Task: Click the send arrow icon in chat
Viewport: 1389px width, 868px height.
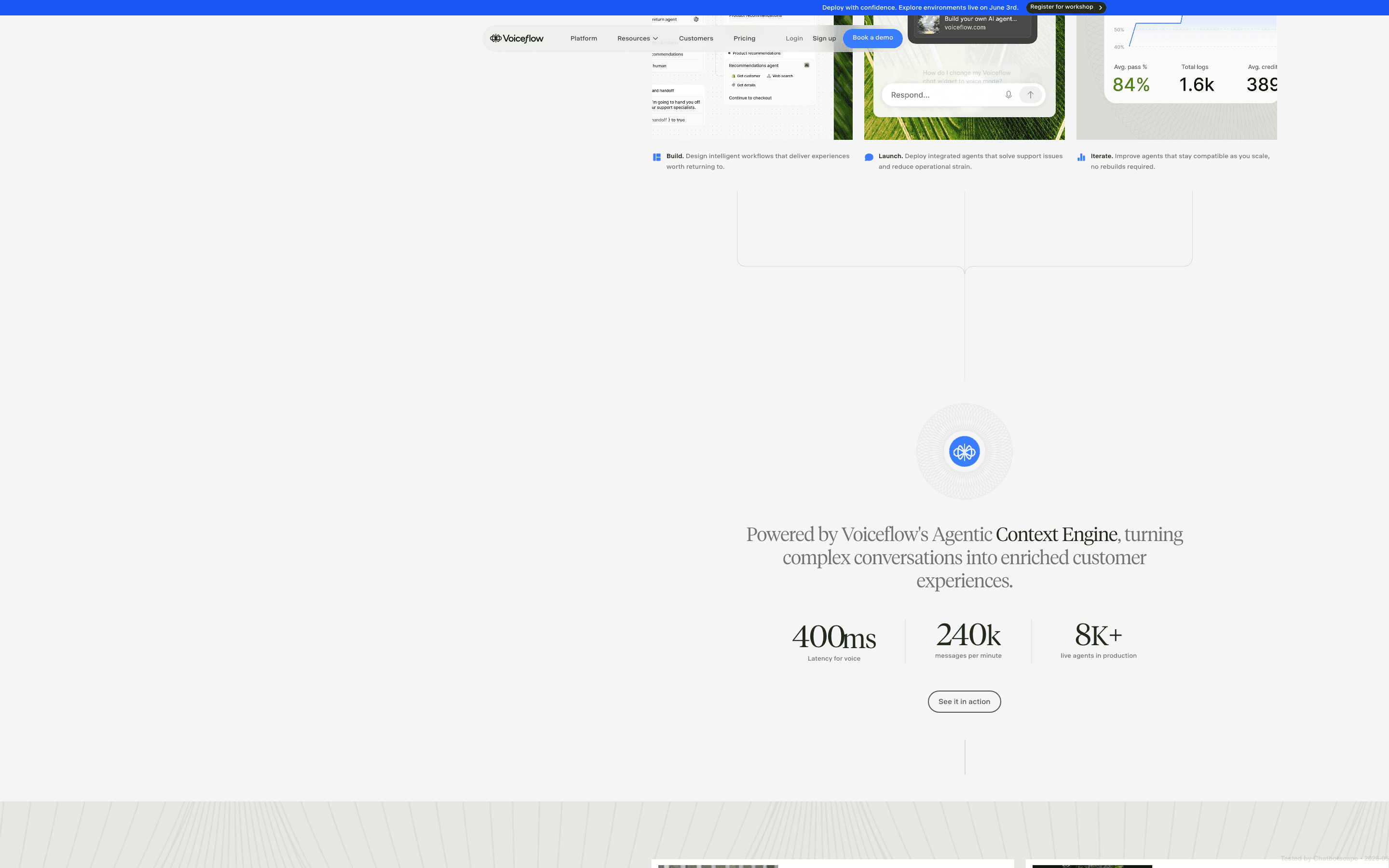Action: pos(1030,95)
